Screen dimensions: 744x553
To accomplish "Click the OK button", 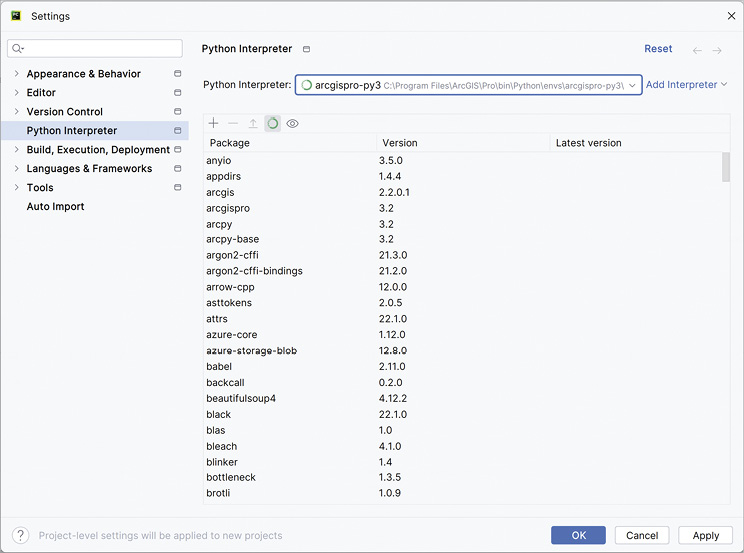I will 578,535.
